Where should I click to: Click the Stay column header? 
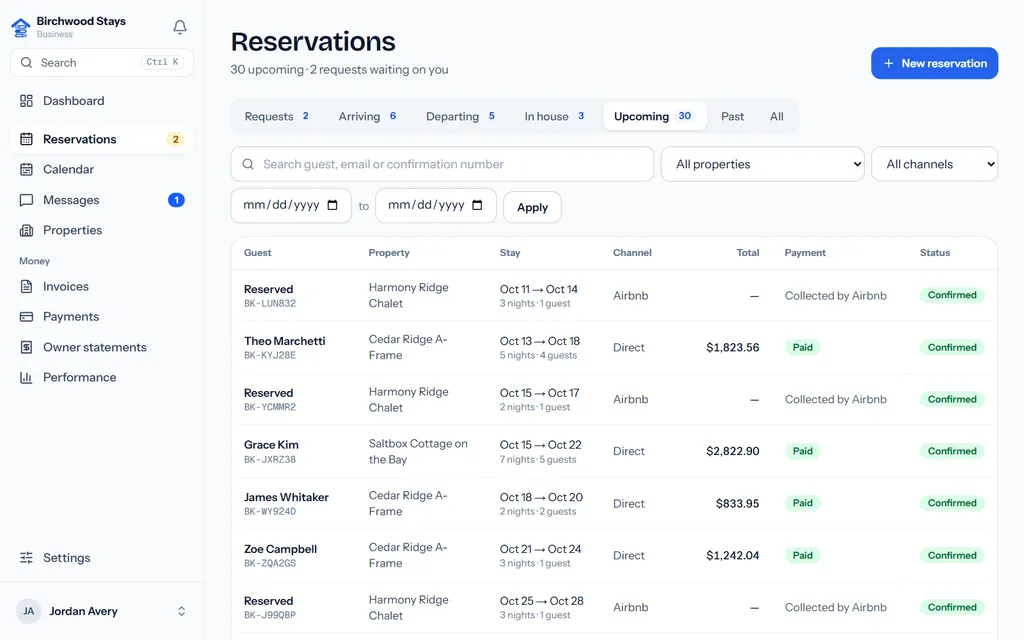click(x=510, y=253)
